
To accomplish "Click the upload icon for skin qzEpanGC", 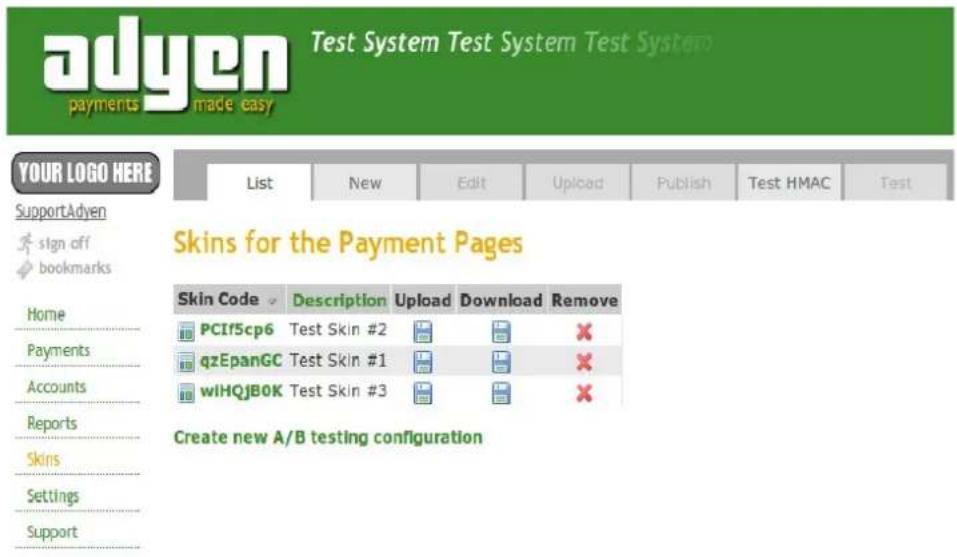I will point(423,362).
